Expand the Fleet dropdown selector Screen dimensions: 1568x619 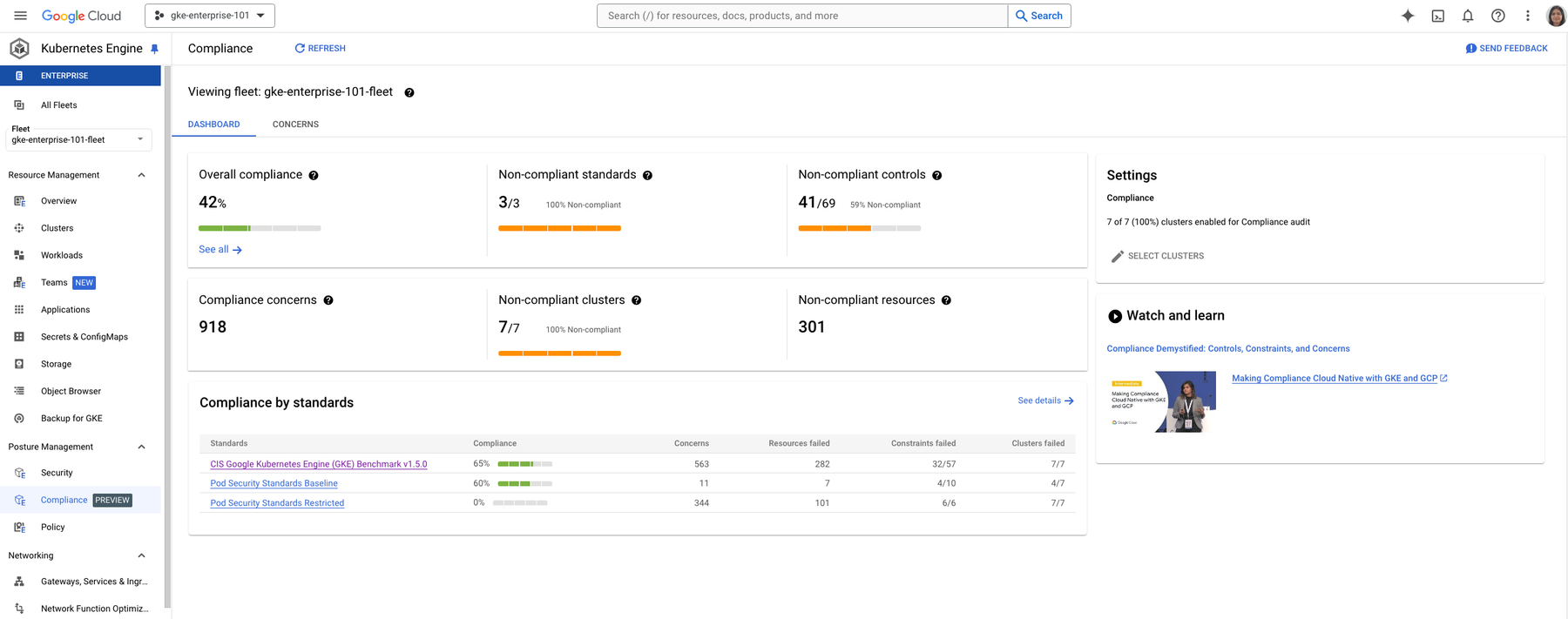click(x=78, y=139)
